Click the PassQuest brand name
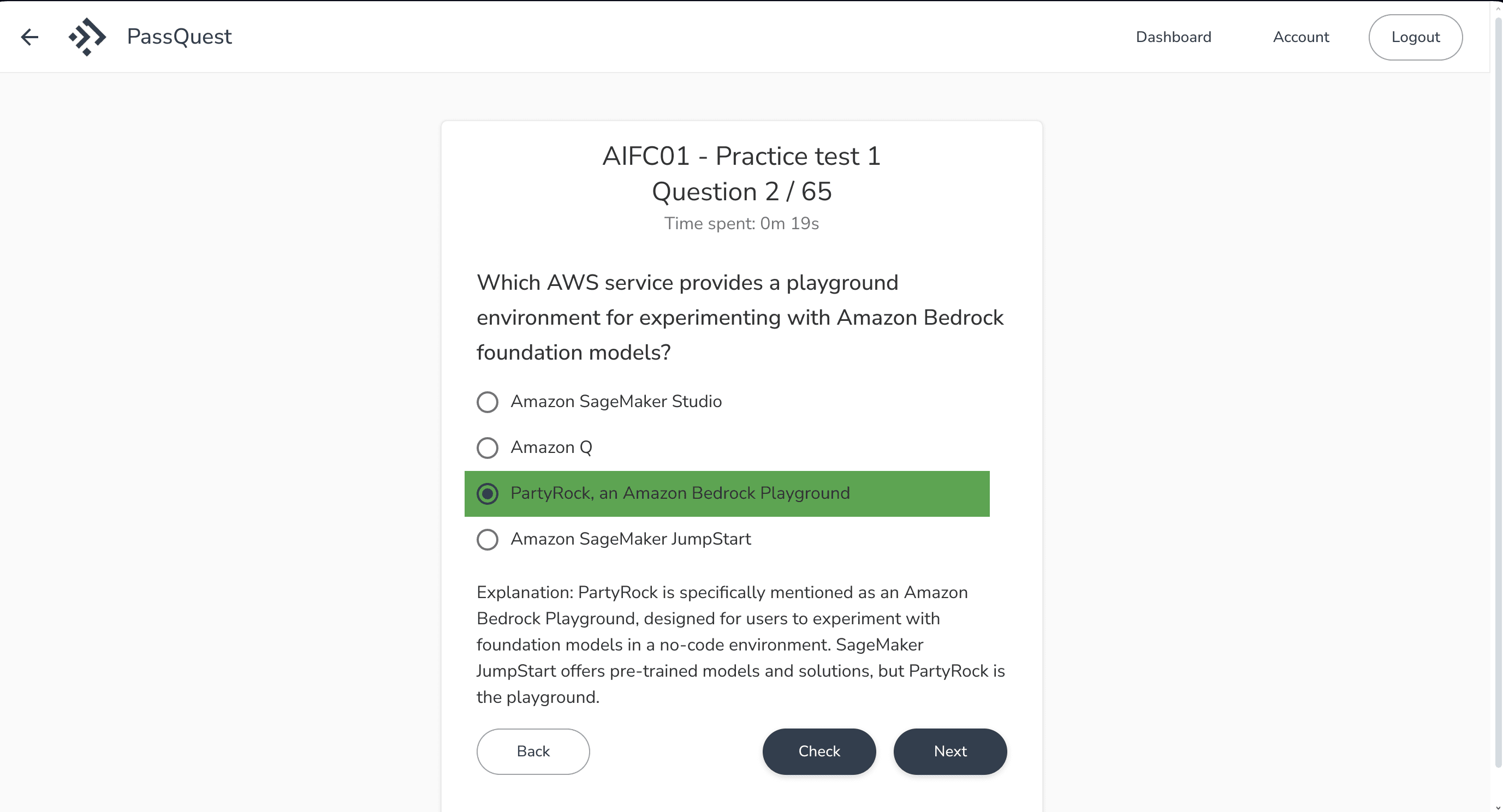Screen dimensions: 1503x812 [179, 37]
